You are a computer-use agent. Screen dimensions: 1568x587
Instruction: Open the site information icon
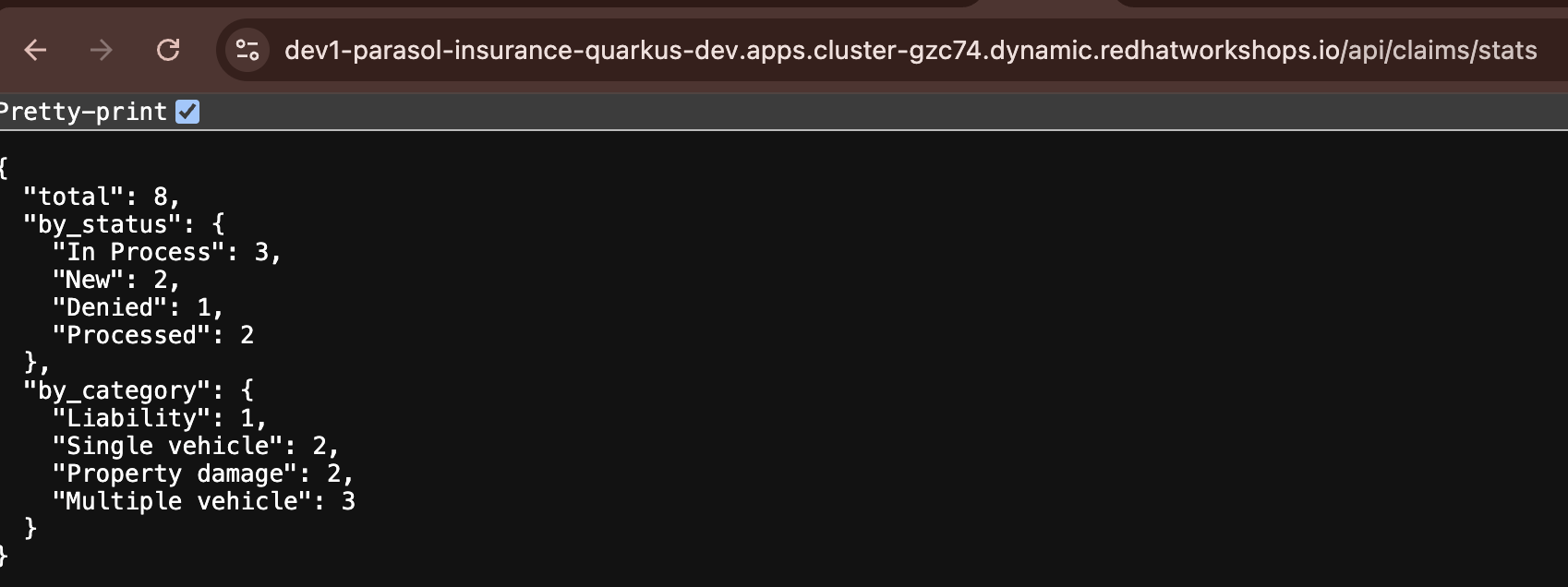pyautogui.click(x=247, y=50)
